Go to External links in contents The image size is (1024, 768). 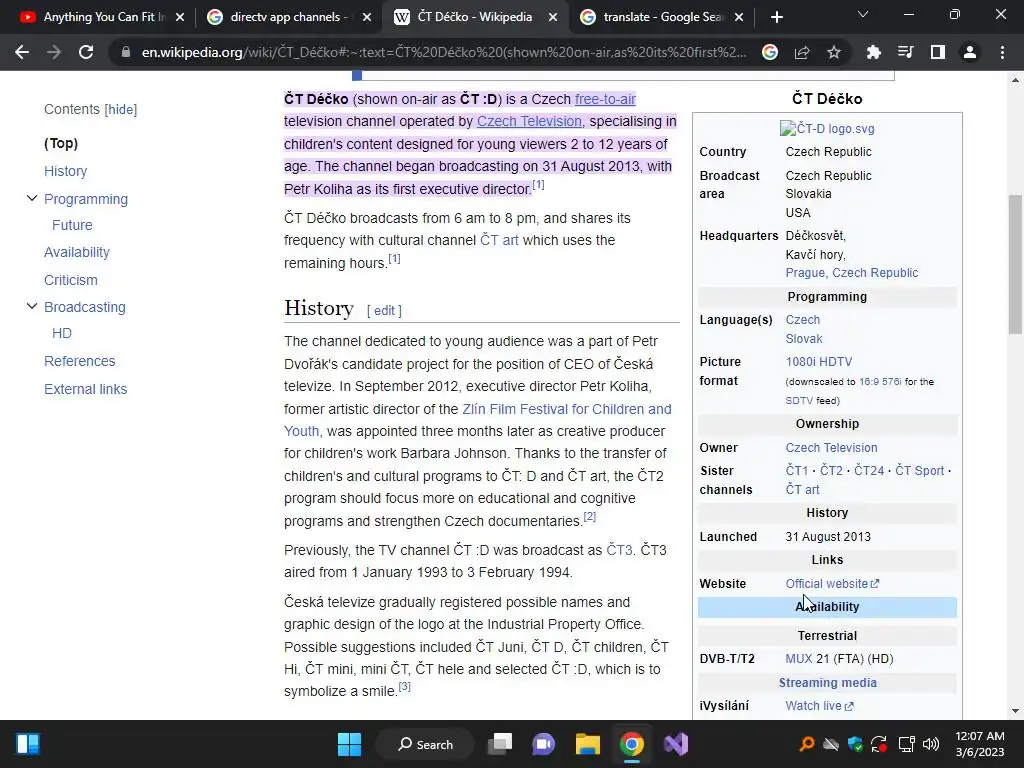[86, 389]
